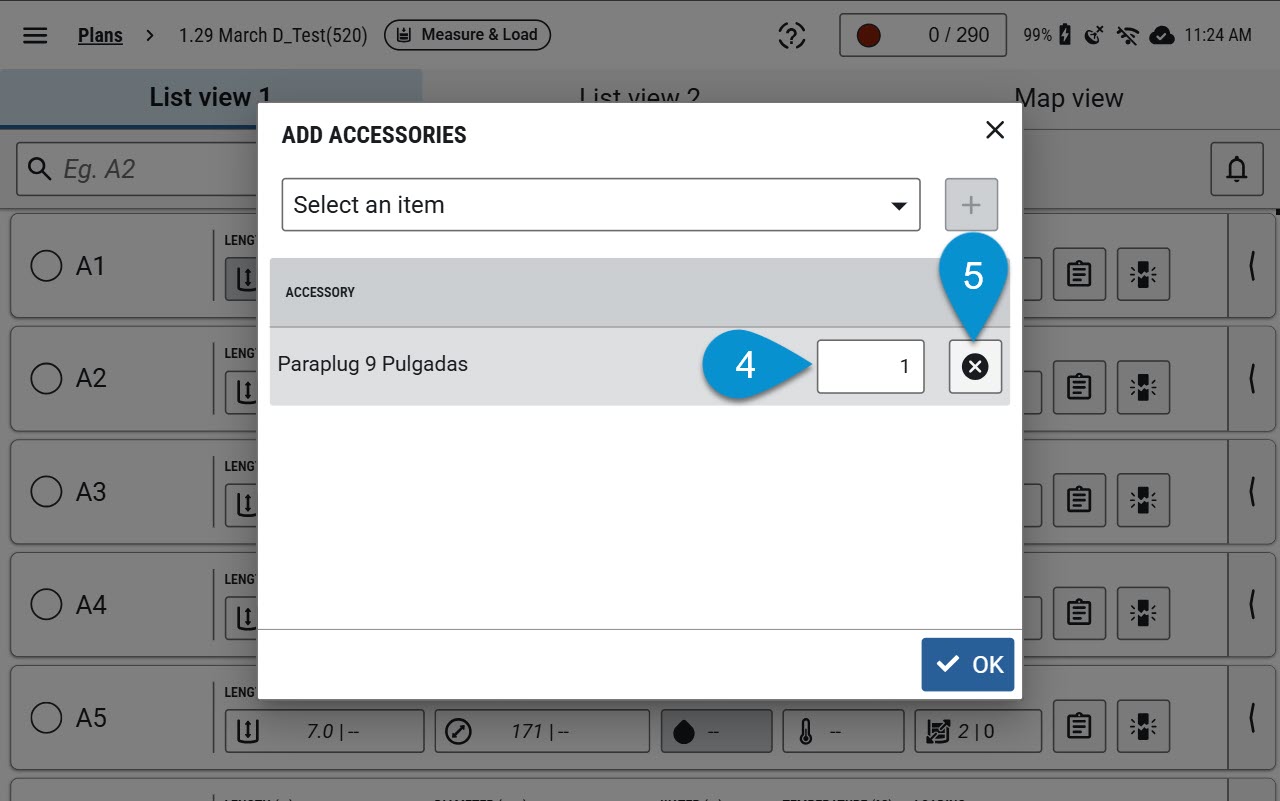1280x801 pixels.
Task: Confirm accessories with OK button
Action: pos(968,665)
